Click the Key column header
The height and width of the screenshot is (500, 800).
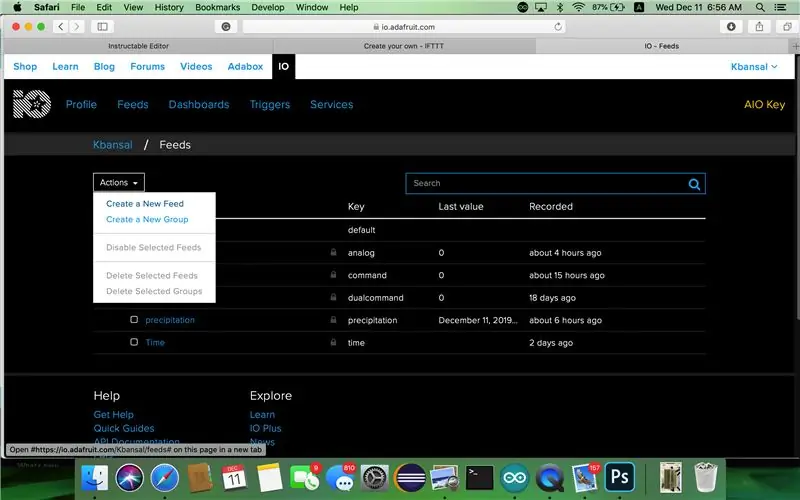point(356,207)
